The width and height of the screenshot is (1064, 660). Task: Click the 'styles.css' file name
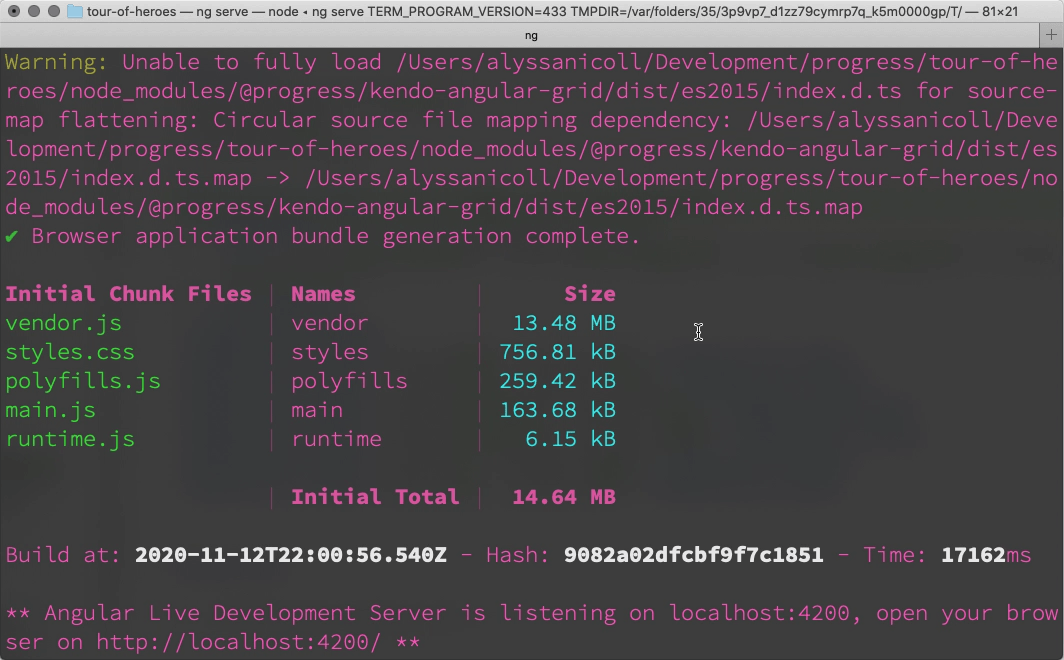click(x=70, y=352)
